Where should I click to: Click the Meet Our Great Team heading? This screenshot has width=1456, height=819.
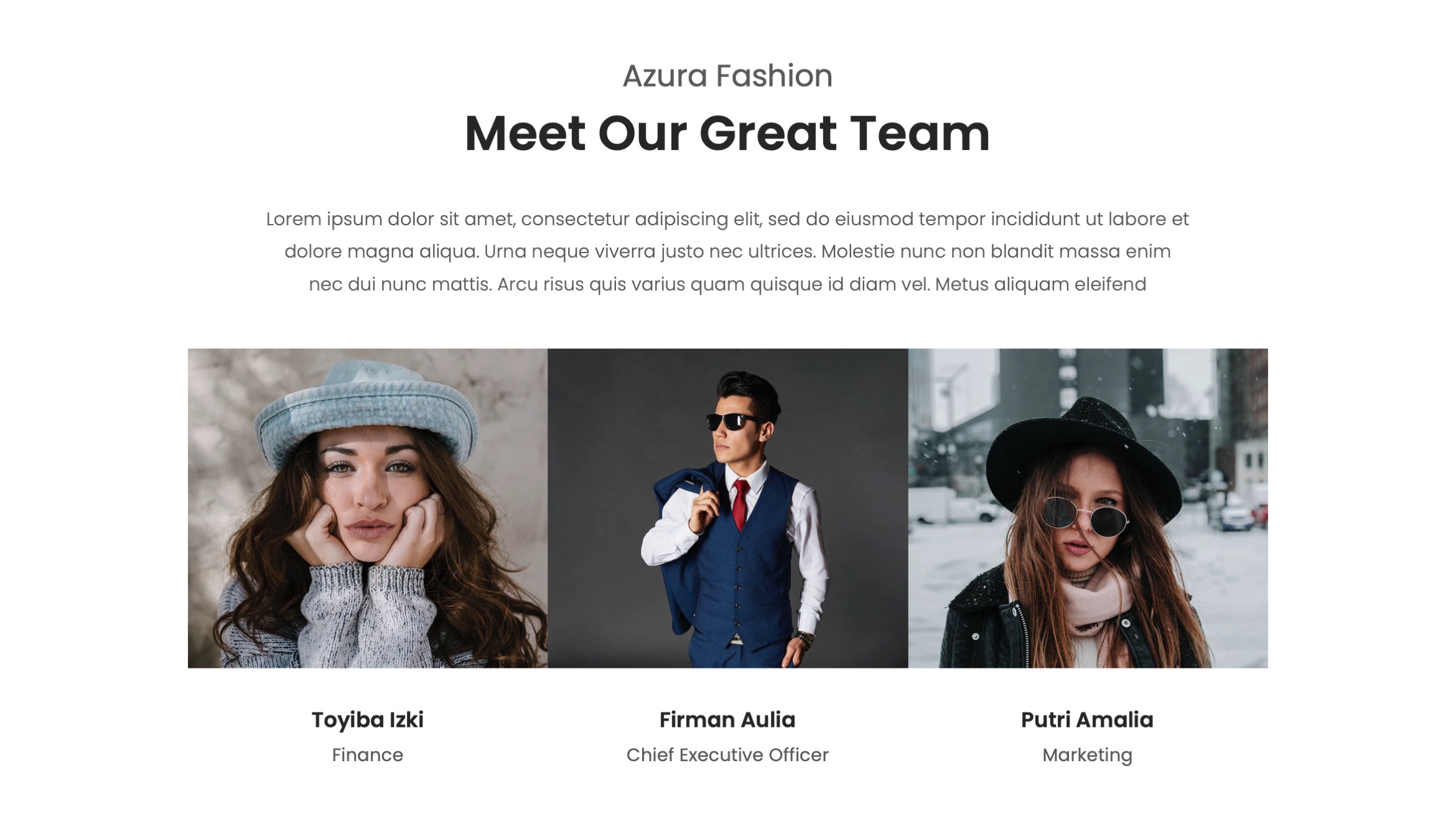click(727, 133)
